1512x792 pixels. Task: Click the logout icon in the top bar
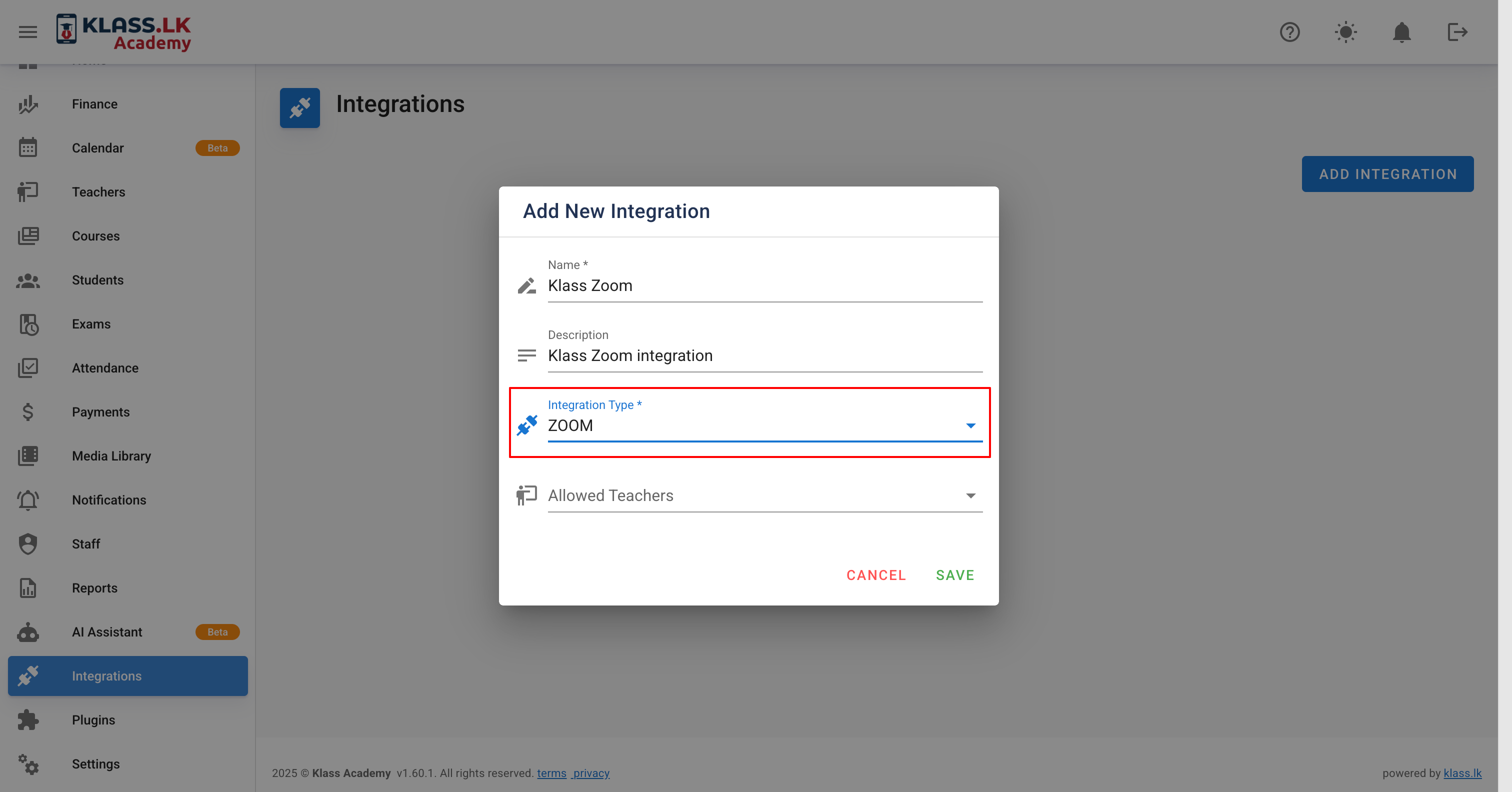(1457, 32)
